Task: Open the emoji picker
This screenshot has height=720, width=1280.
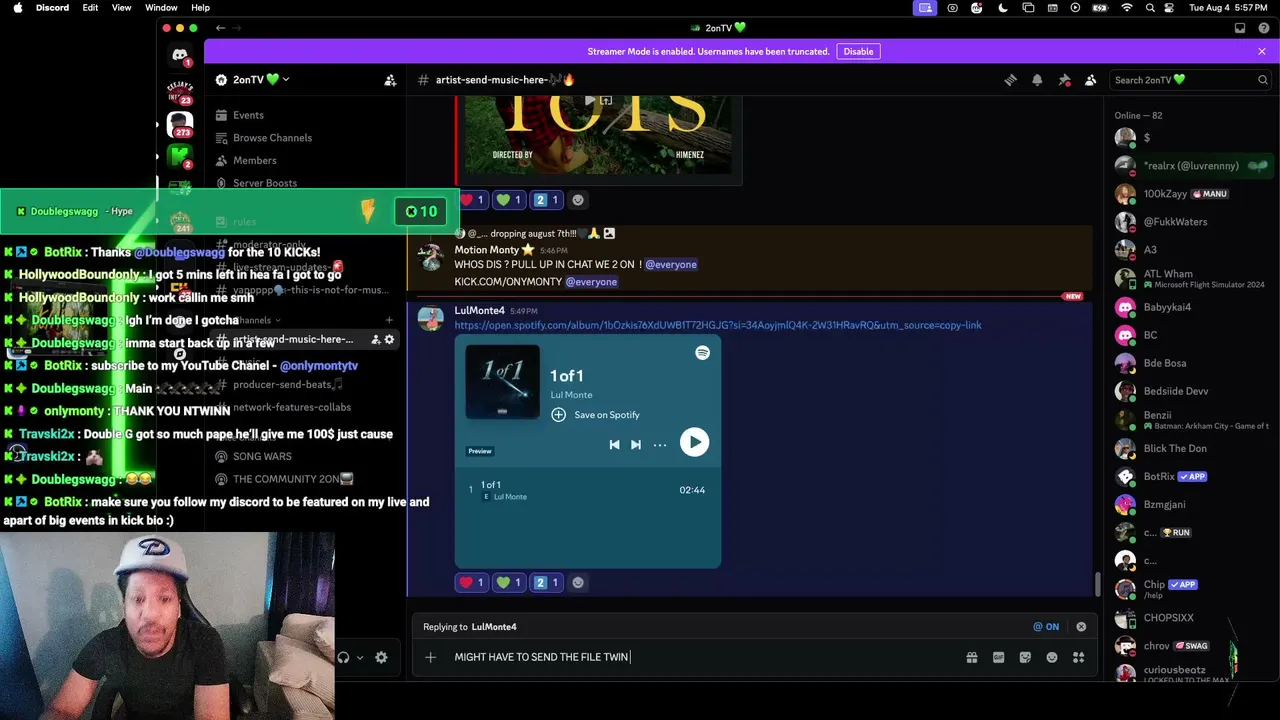Action: (x=1052, y=657)
